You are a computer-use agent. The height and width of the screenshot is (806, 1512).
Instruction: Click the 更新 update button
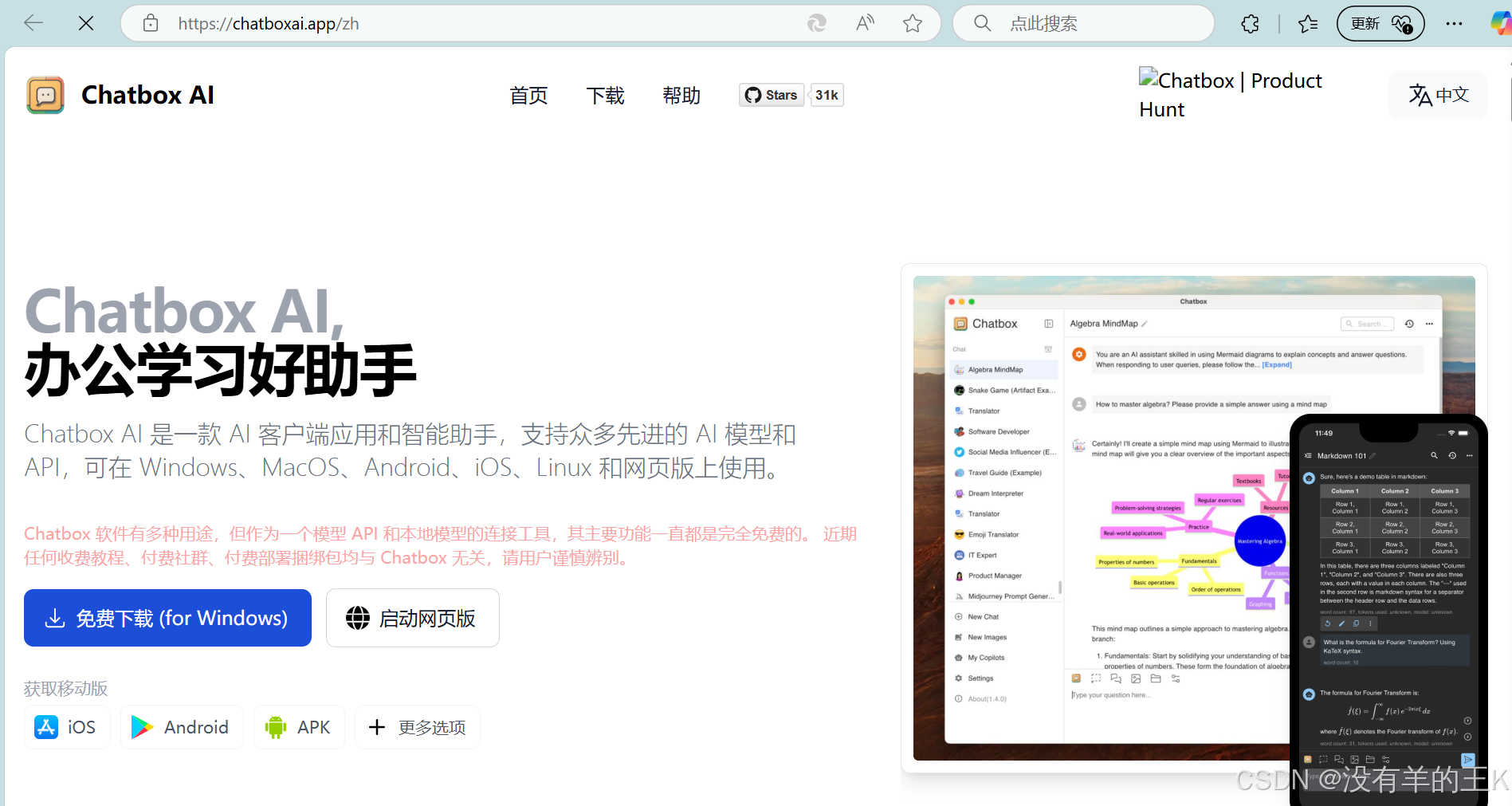(x=1380, y=23)
